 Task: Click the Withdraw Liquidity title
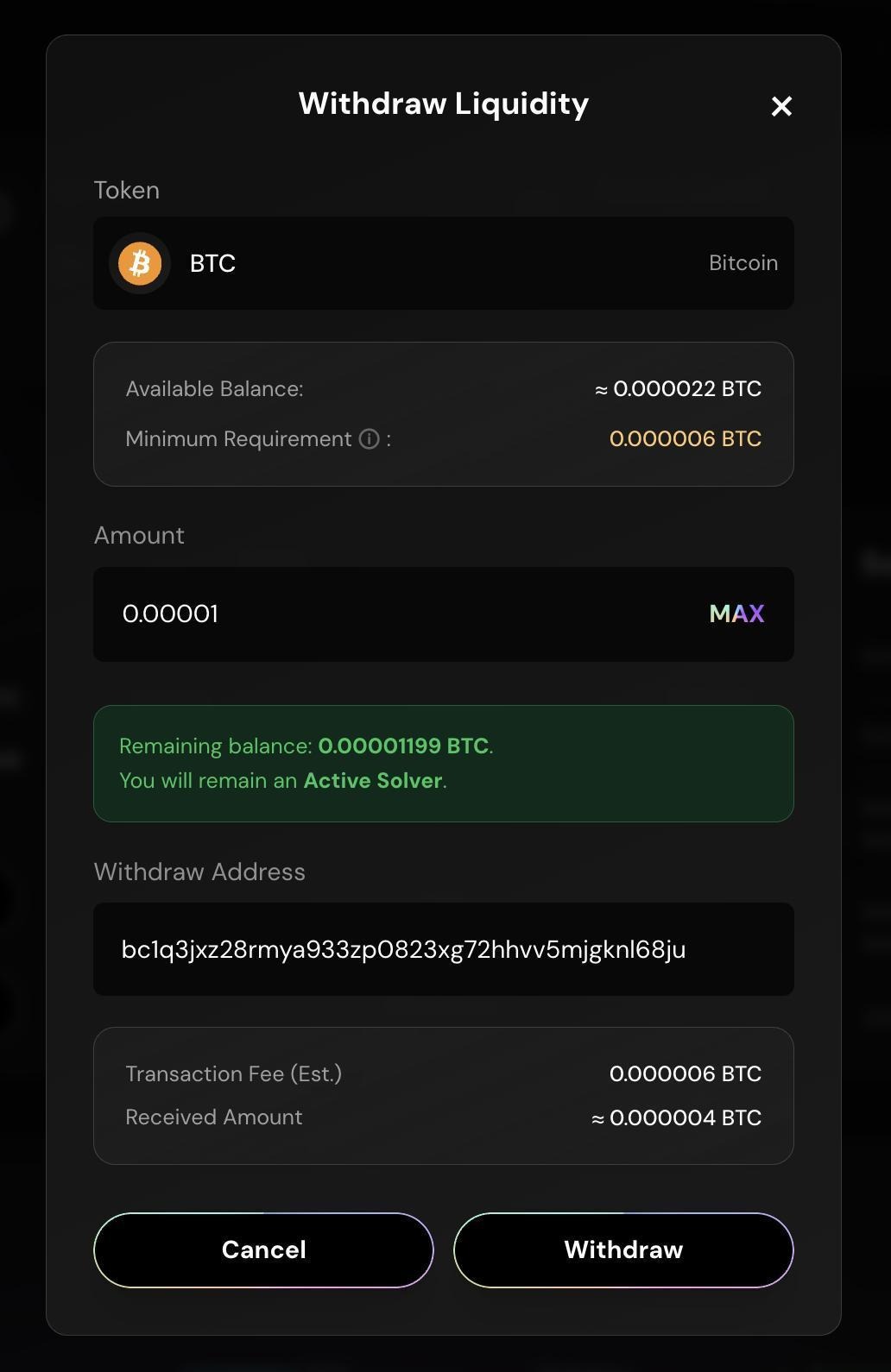tap(444, 104)
